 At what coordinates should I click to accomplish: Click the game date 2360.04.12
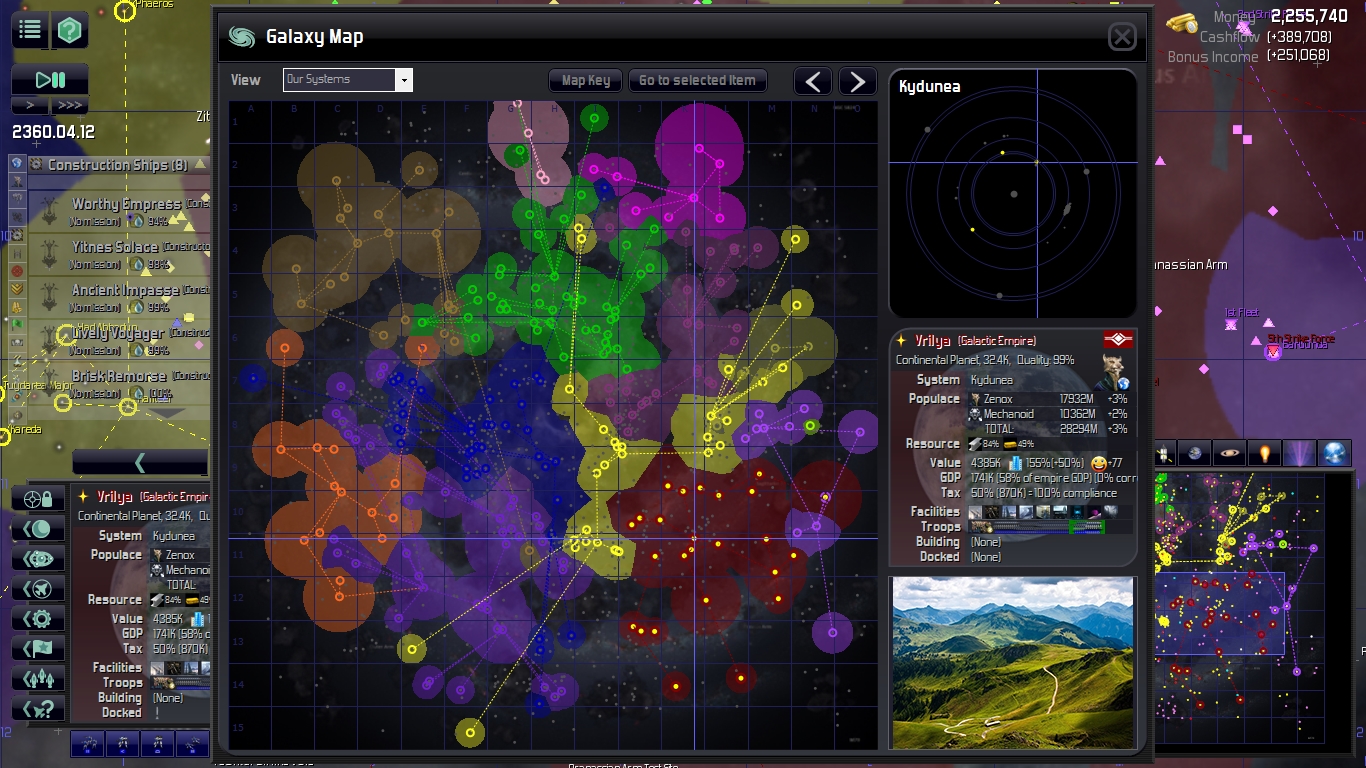(53, 132)
